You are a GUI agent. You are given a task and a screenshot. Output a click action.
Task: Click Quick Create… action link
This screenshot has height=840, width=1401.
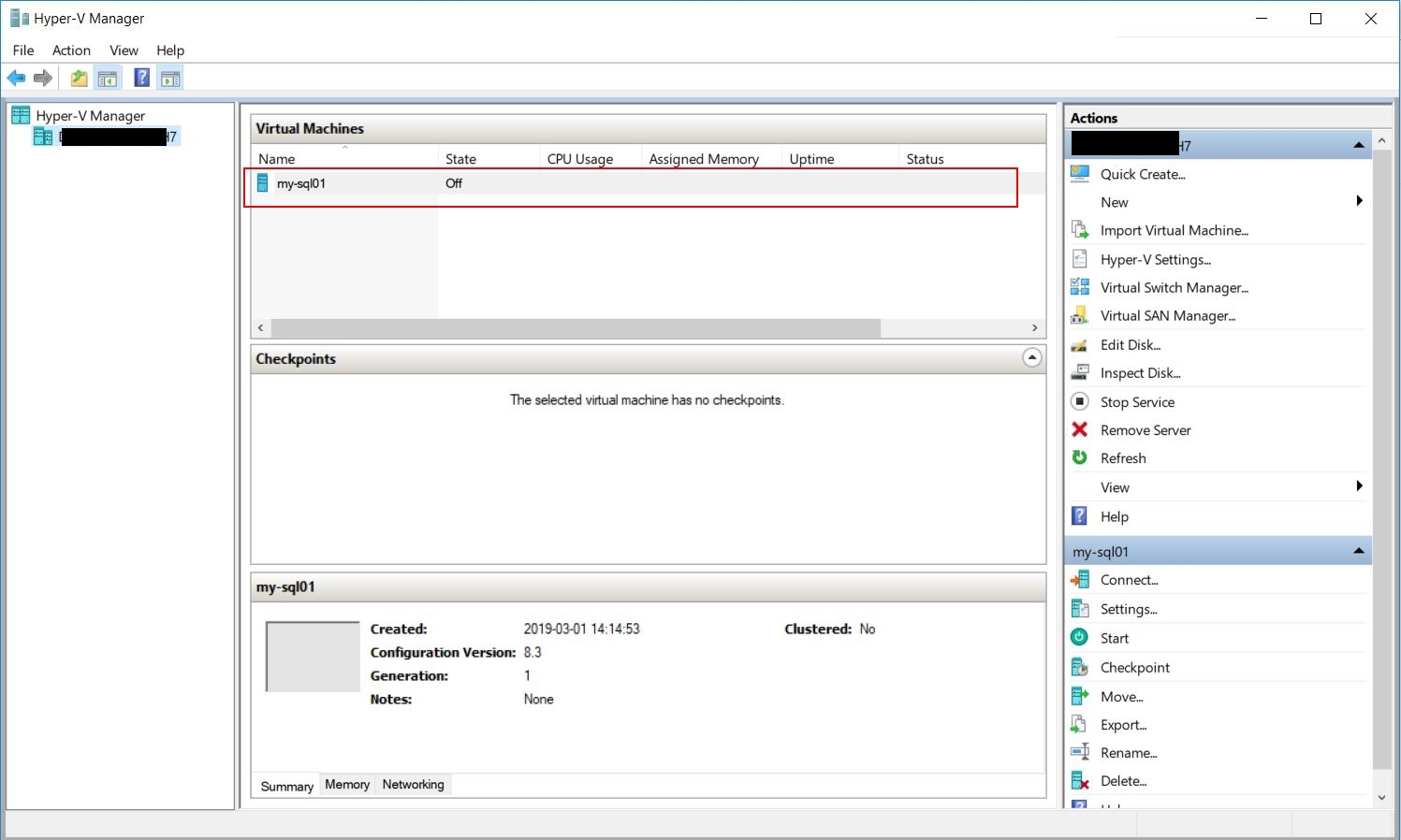pos(1143,174)
